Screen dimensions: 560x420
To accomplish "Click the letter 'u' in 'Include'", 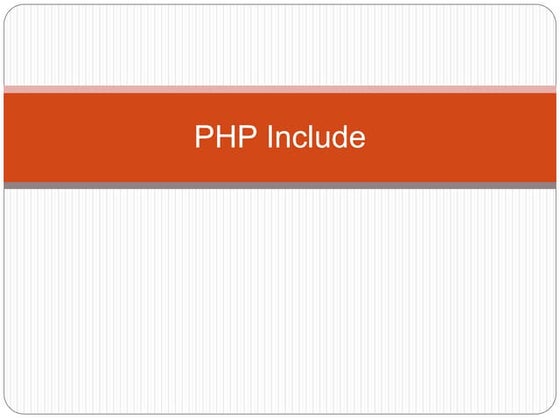I will (322, 140).
